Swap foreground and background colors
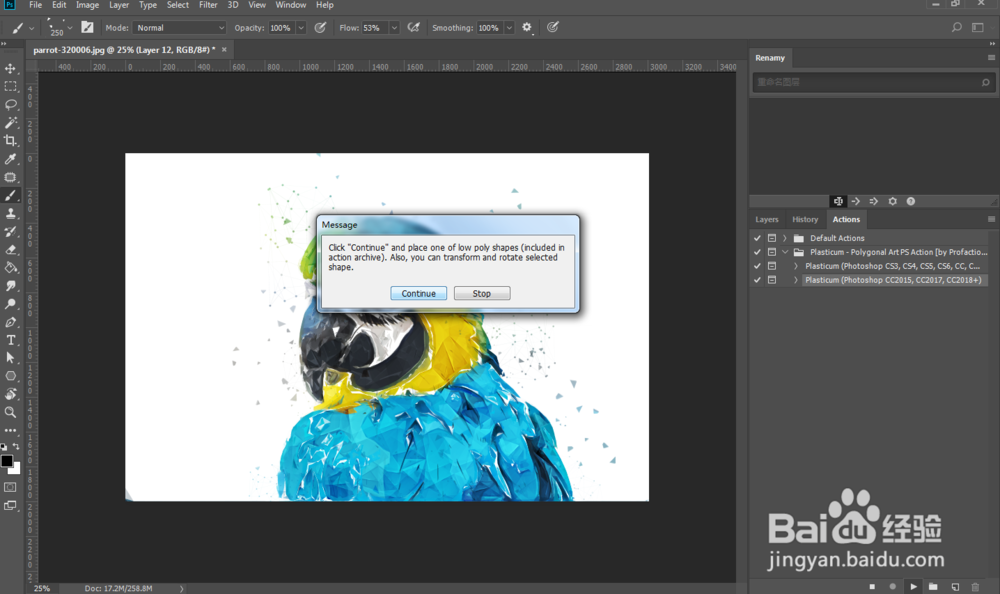The width and height of the screenshot is (1000, 594). (16, 447)
